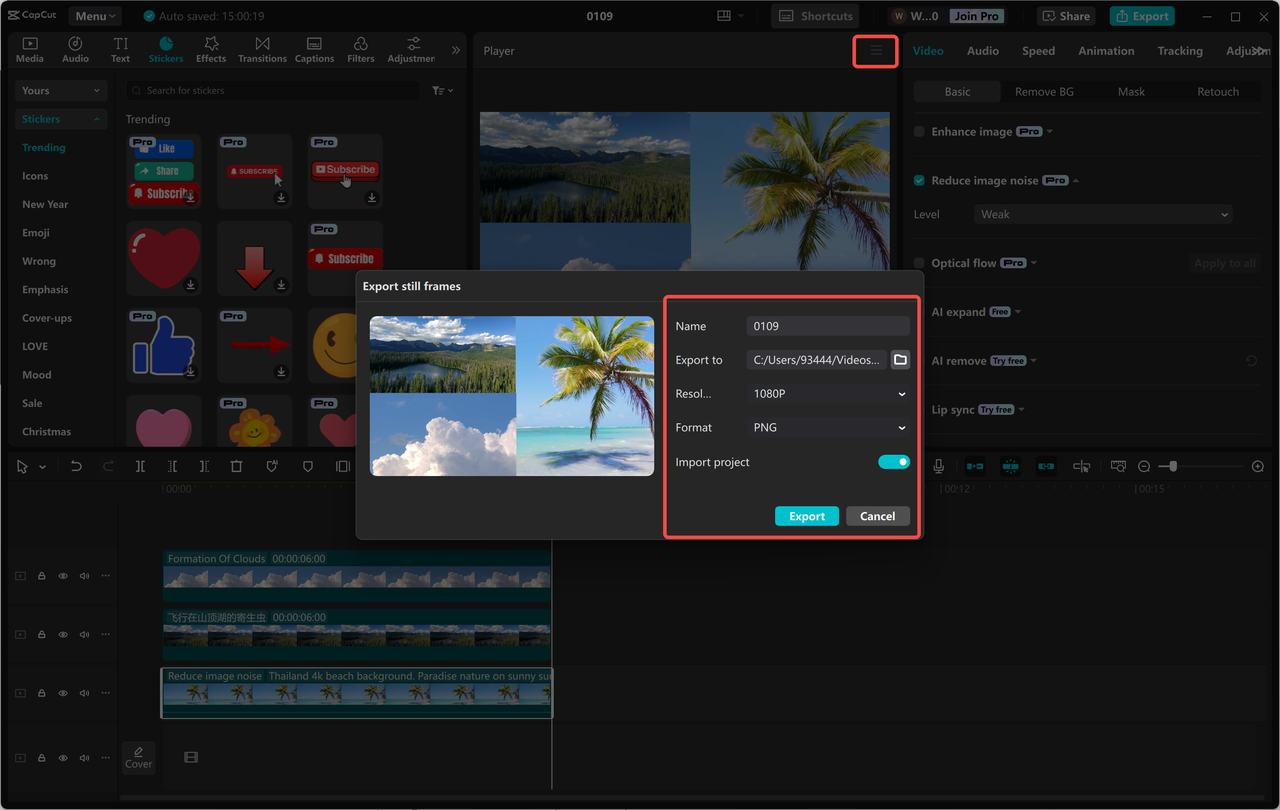The width and height of the screenshot is (1280, 810).
Task: Click the Export button in still frames dialog
Action: point(807,516)
